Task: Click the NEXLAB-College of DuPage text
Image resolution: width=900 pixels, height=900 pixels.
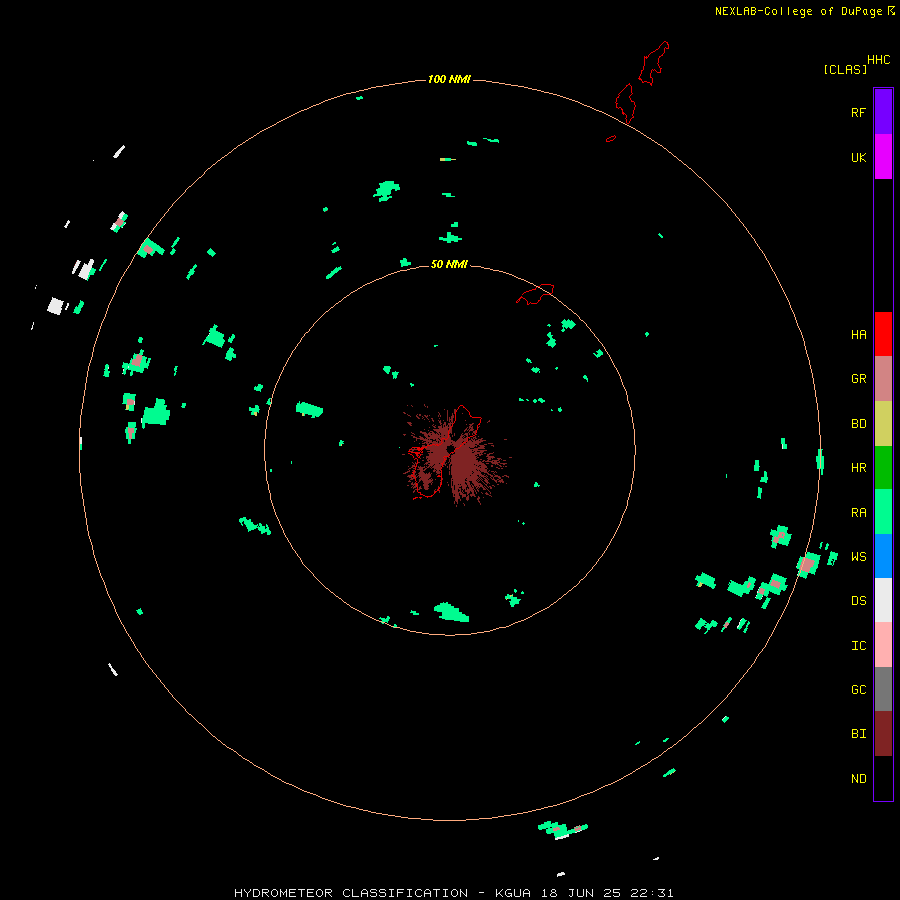Action: coord(798,11)
